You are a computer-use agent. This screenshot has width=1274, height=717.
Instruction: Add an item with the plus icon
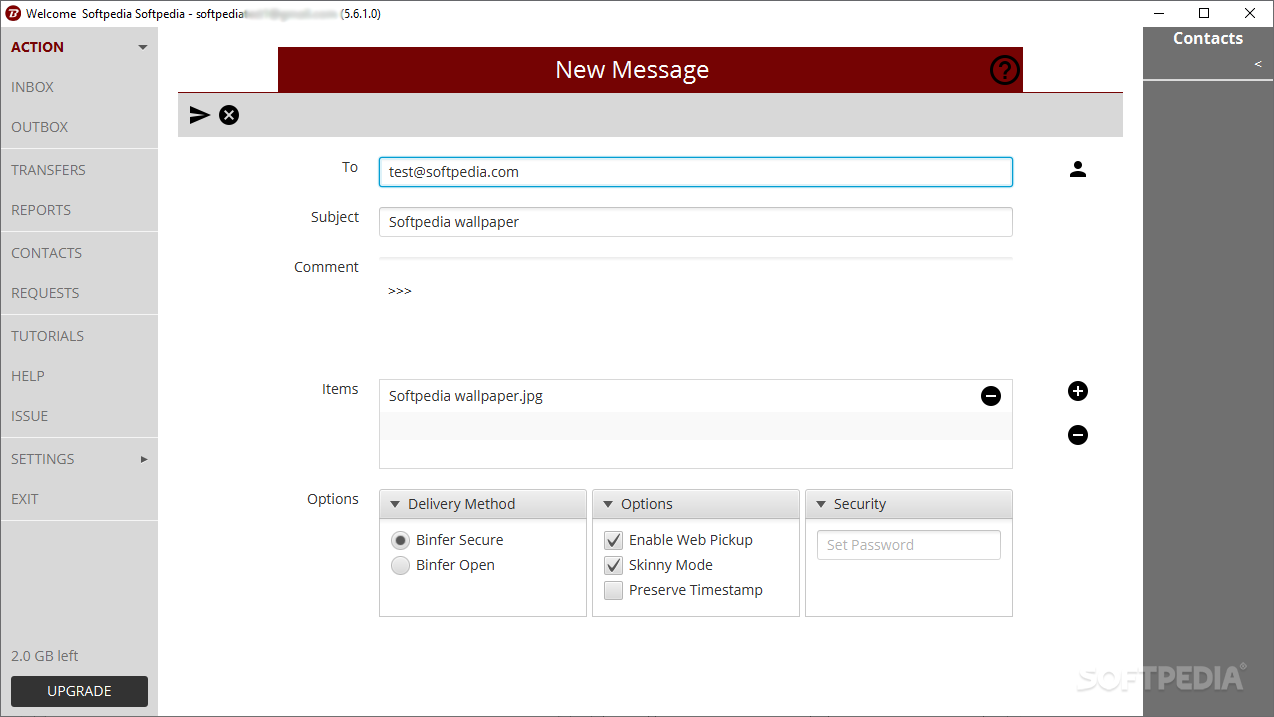pos(1077,391)
